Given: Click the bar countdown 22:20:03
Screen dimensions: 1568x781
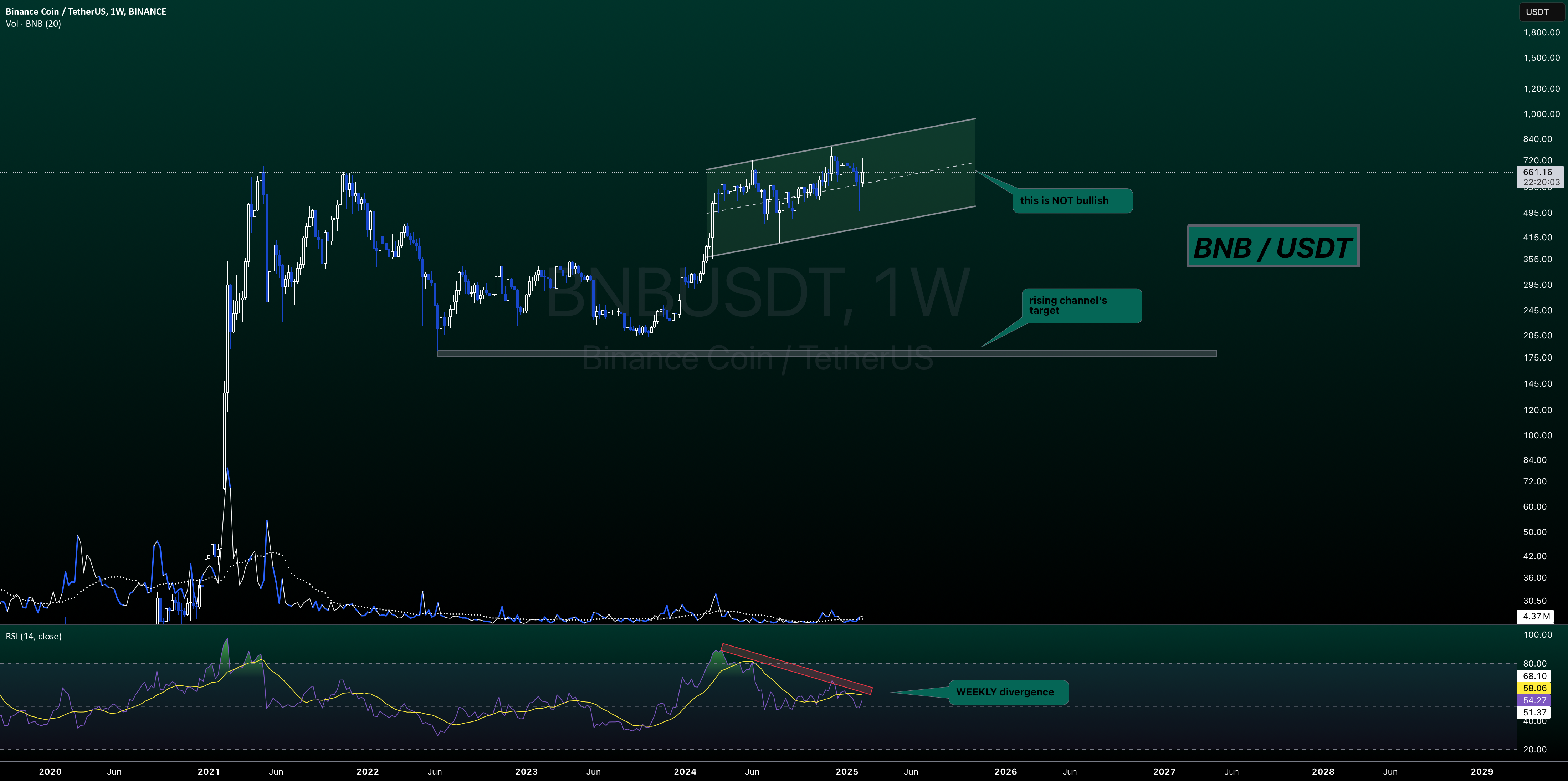Looking at the screenshot, I should point(1541,182).
